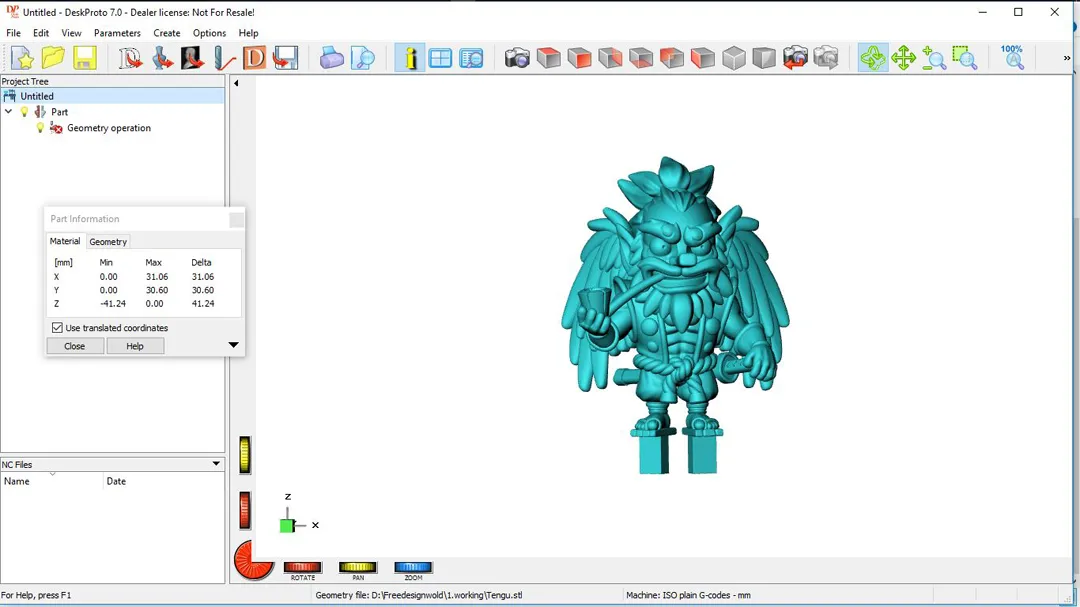Sort NC files by Date column
This screenshot has height=607, width=1080.
click(x=164, y=482)
